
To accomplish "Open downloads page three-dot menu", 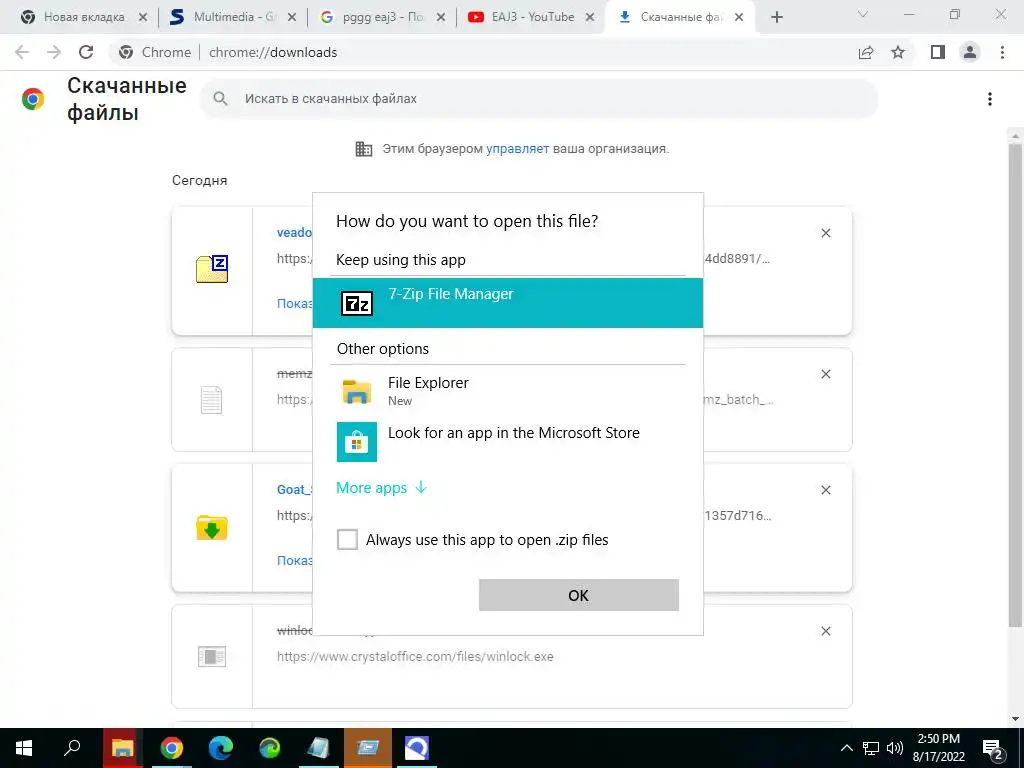I will pos(989,99).
